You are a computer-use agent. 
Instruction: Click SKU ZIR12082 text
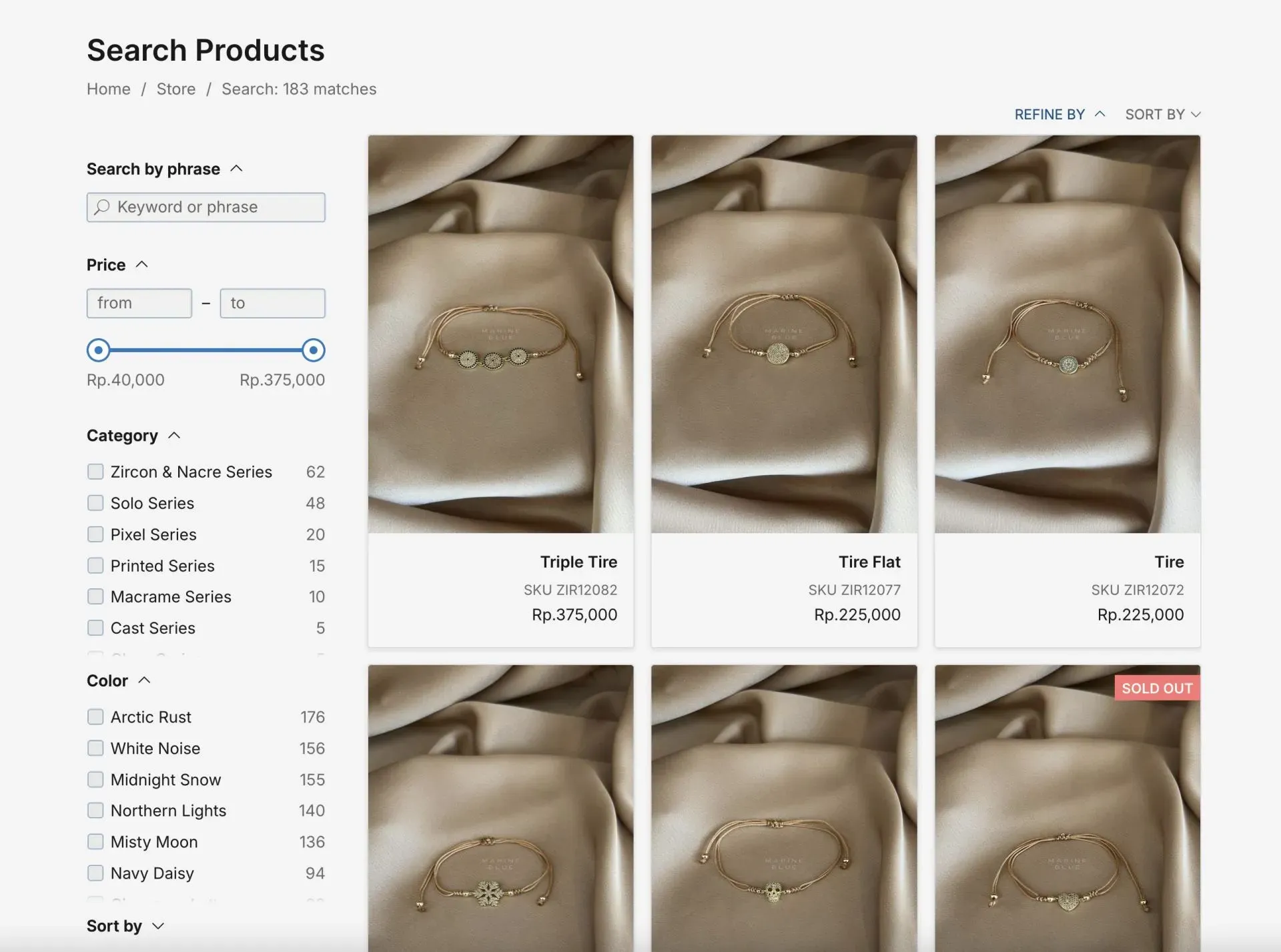pyautogui.click(x=570, y=590)
